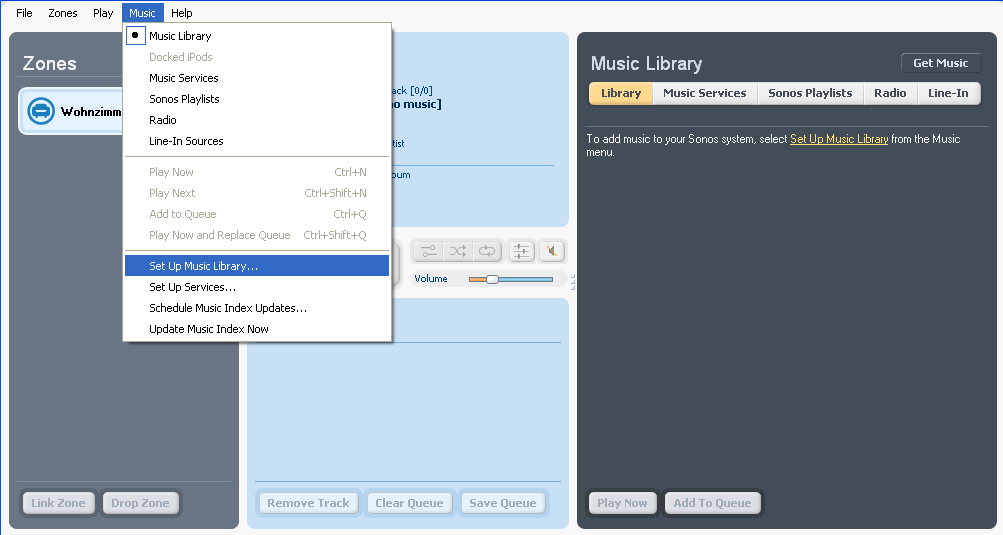The image size is (1003, 535).
Task: Toggle the repeat icon button
Action: [x=487, y=252]
